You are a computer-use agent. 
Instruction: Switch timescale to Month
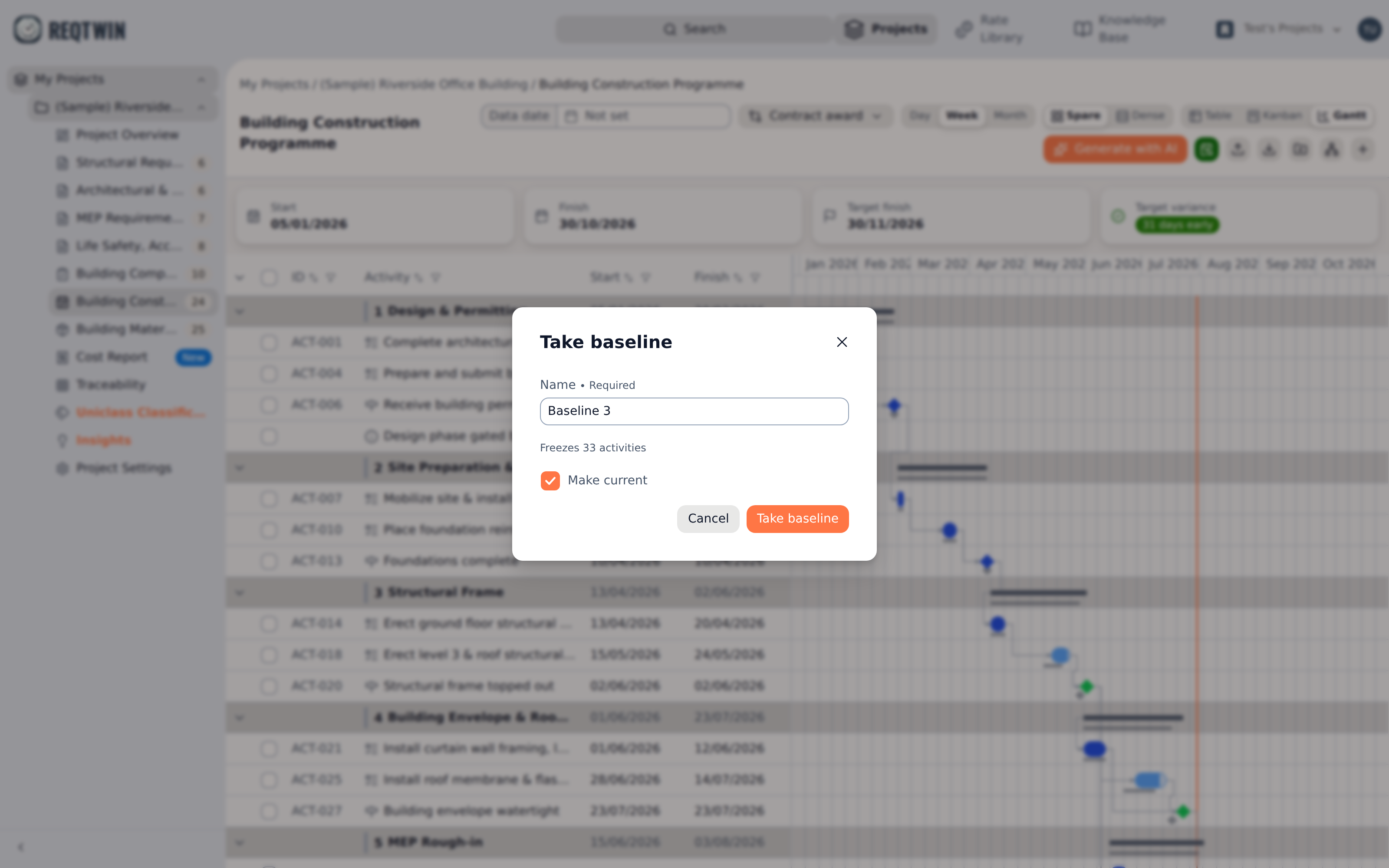point(1010,116)
